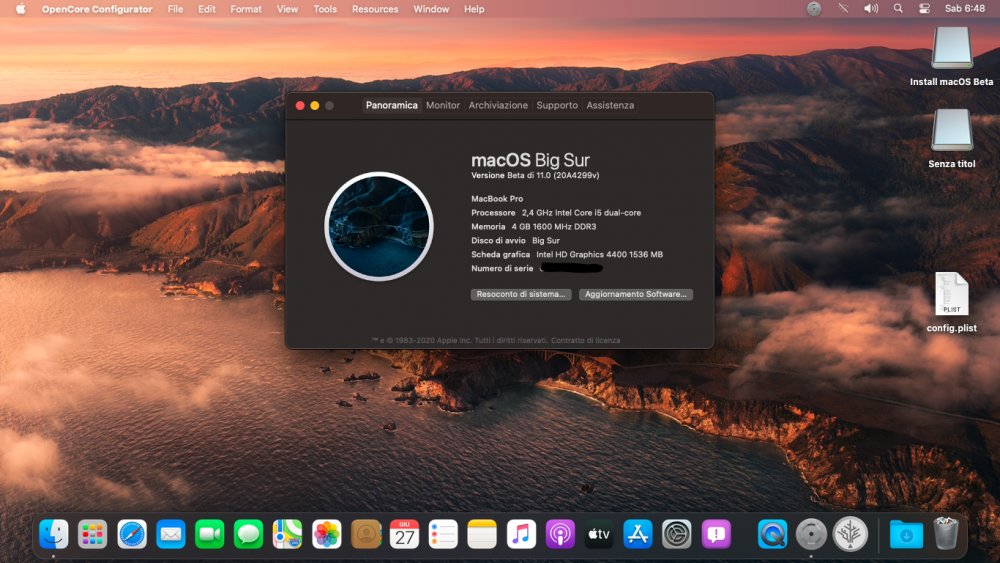Click the Sab 6:48 clock
This screenshot has height=563, width=1000.
[965, 9]
